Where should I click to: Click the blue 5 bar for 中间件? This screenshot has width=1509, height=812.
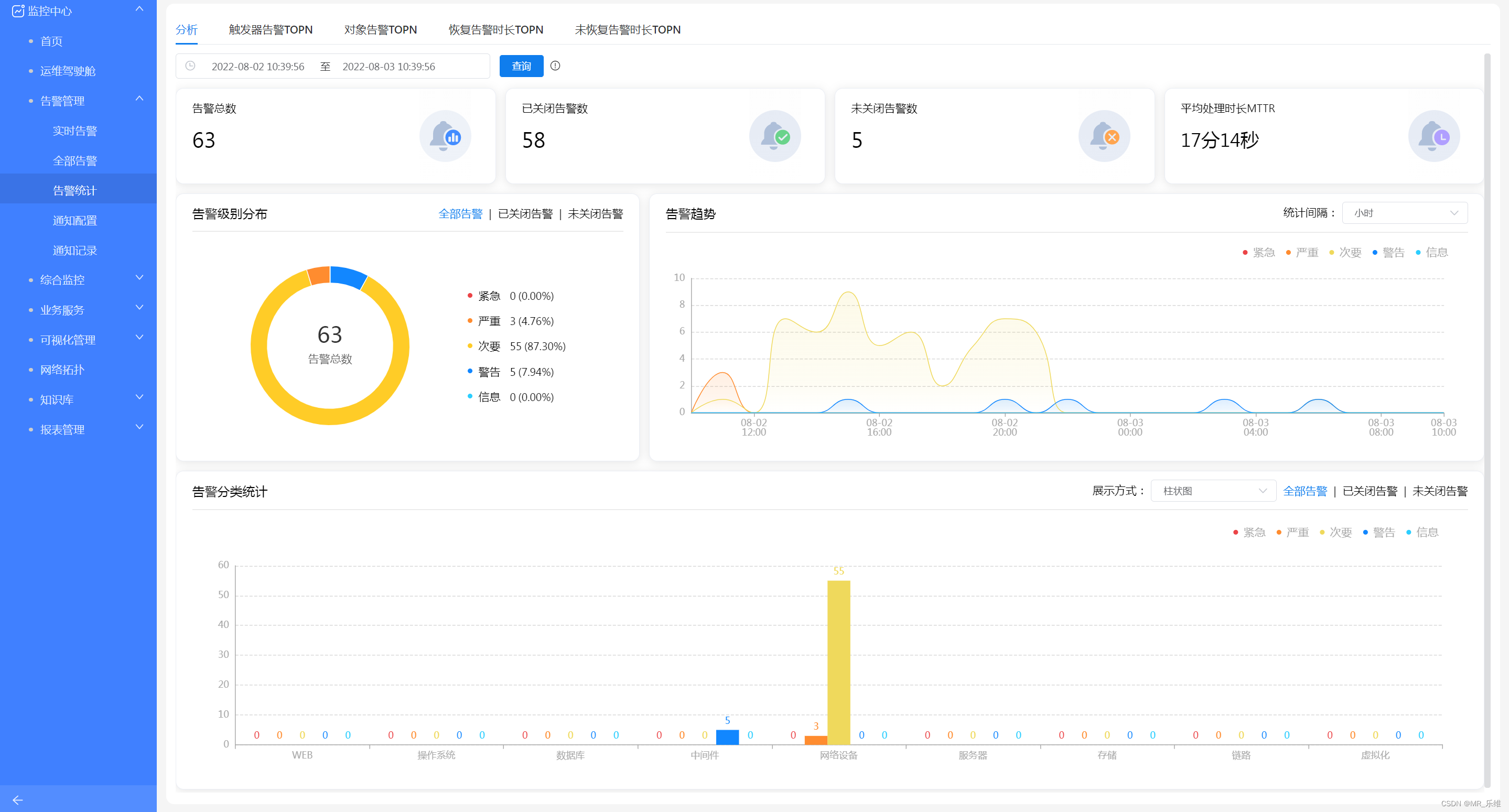point(727,737)
